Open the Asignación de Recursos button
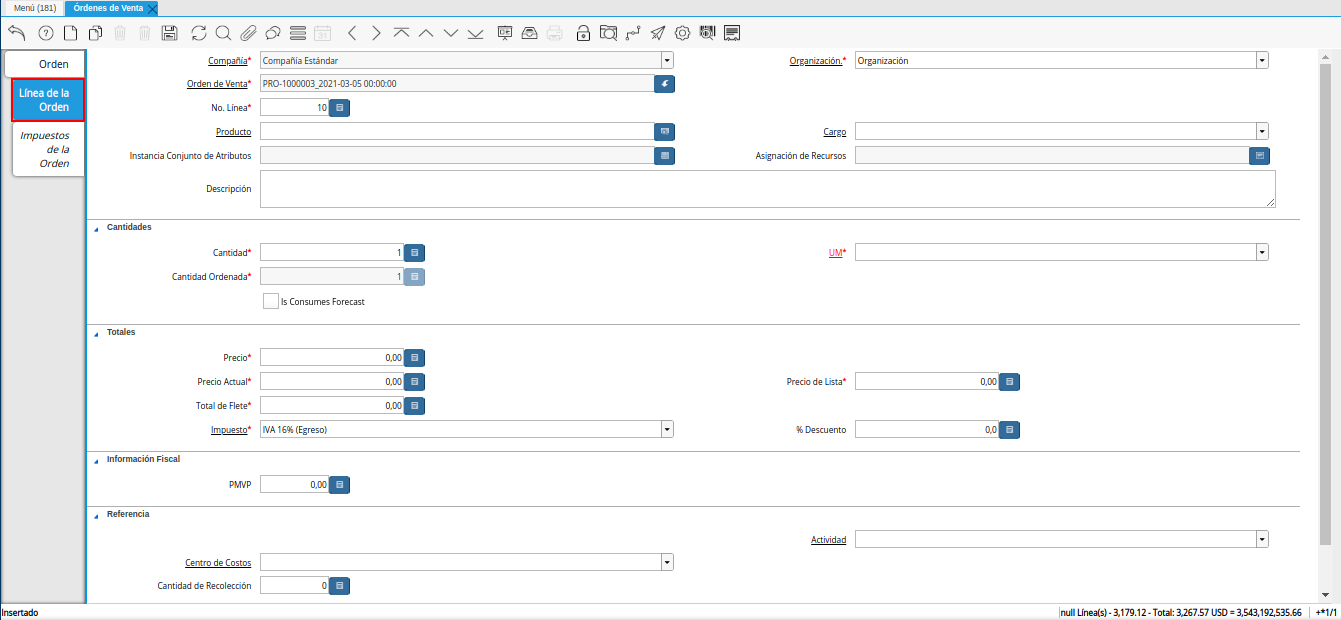The width and height of the screenshot is (1341, 620). [x=1260, y=156]
